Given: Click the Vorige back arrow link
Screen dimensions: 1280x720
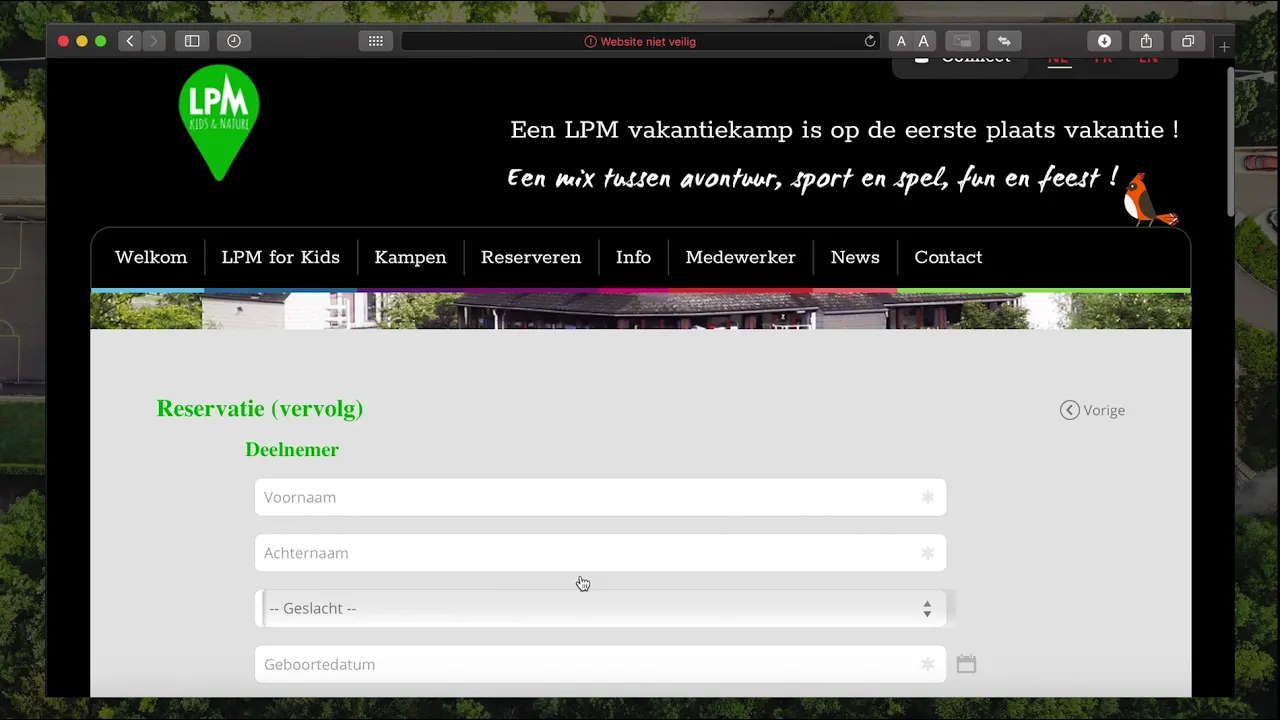Looking at the screenshot, I should click(1092, 410).
